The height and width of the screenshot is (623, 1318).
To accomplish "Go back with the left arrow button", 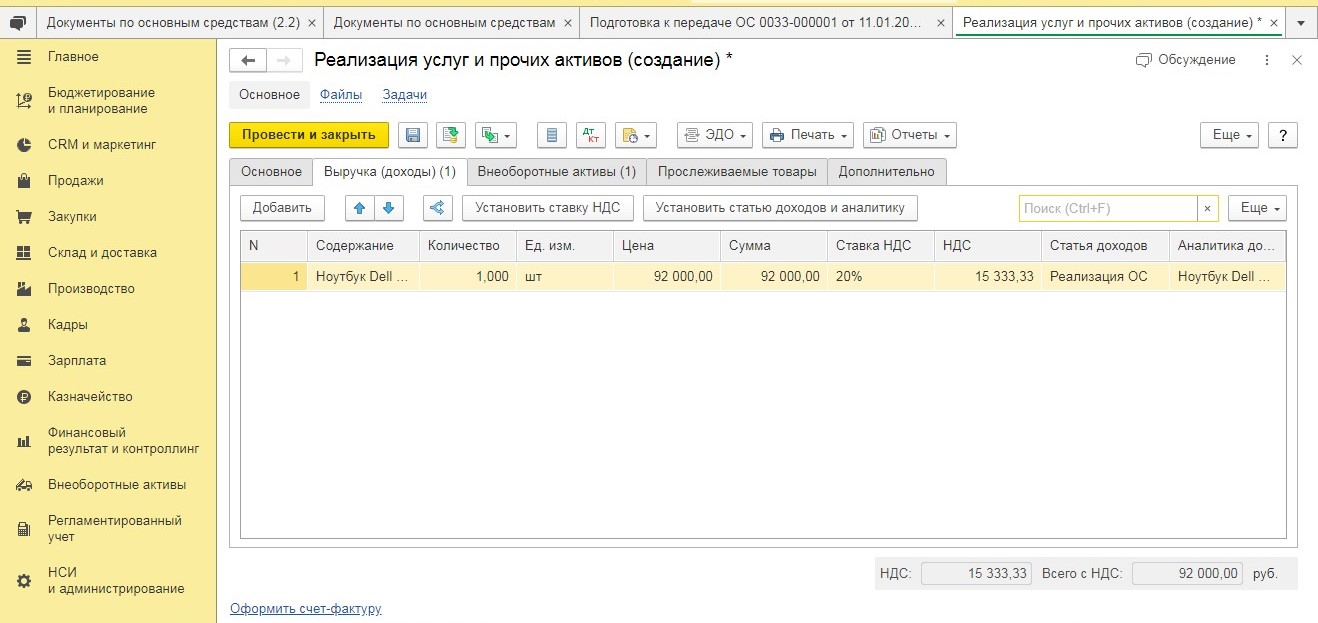I will (x=248, y=61).
